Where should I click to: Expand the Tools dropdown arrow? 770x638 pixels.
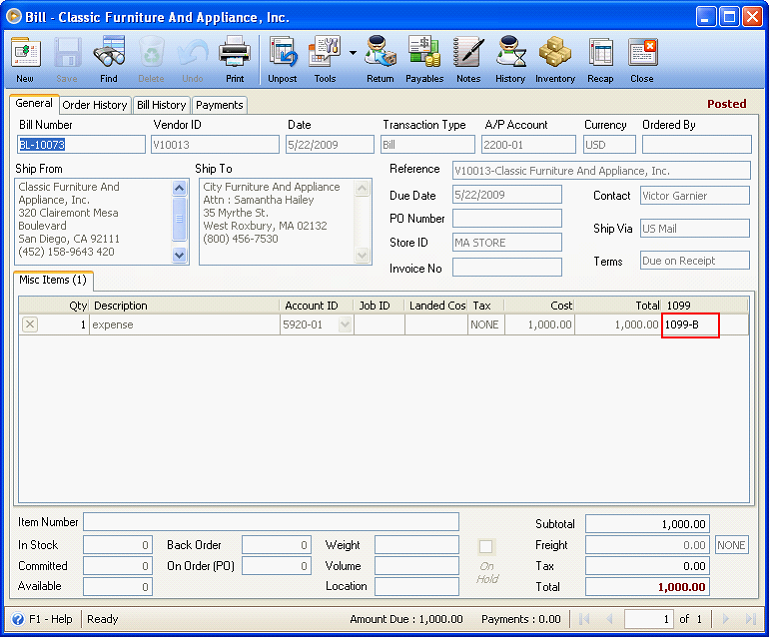pos(353,53)
